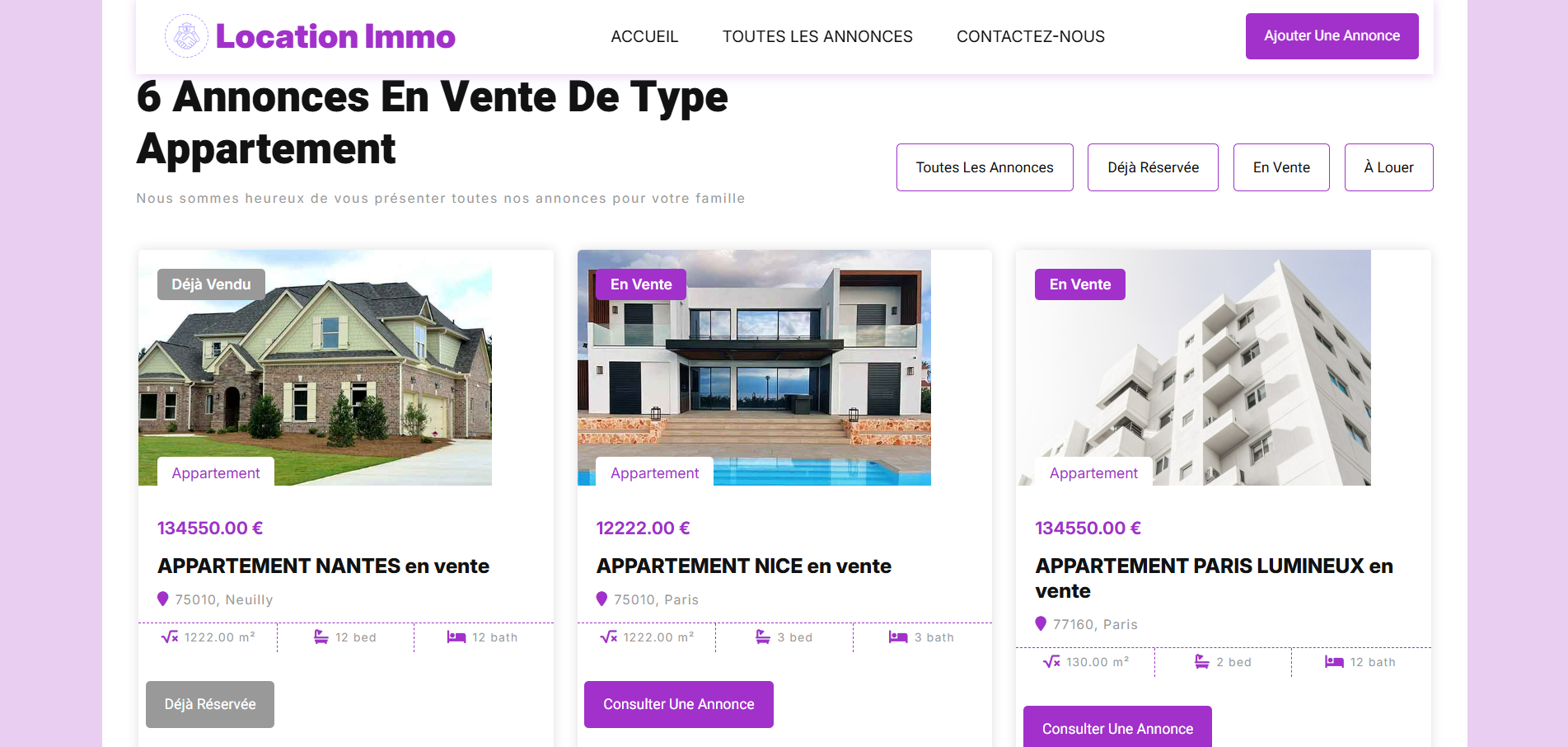Click the location pin beside 77160, Paris
The height and width of the screenshot is (747, 1568).
point(1041,623)
